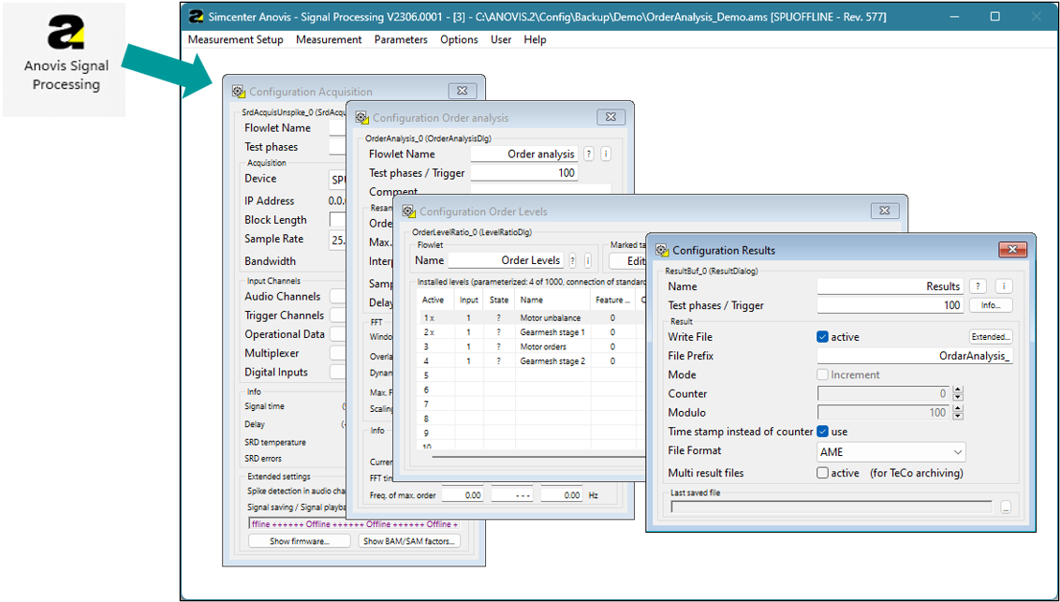Click the Order Levels Name field
Screen dimensions: 1060x602
click(506, 260)
